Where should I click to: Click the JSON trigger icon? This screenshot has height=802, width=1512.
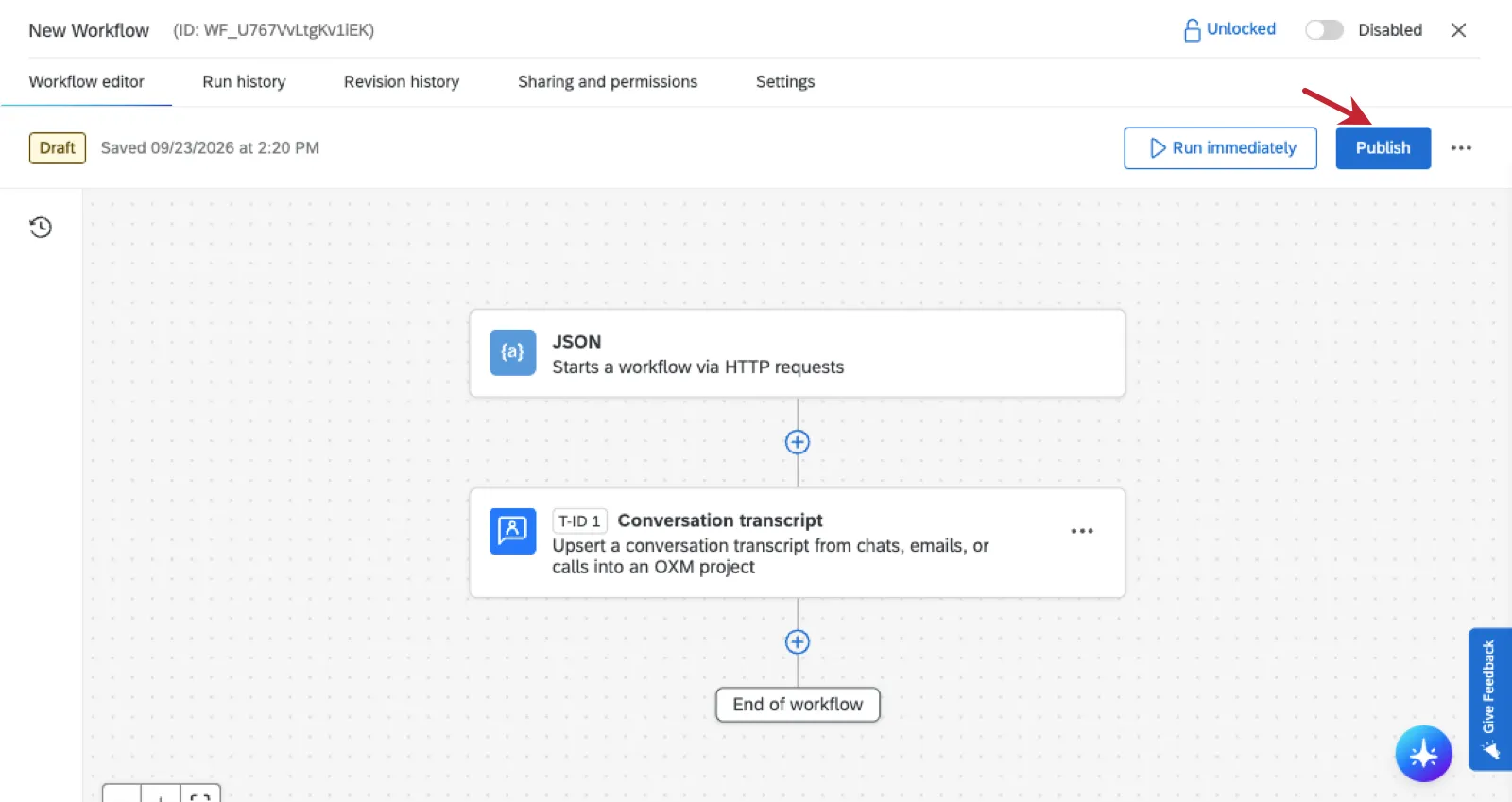click(x=512, y=352)
